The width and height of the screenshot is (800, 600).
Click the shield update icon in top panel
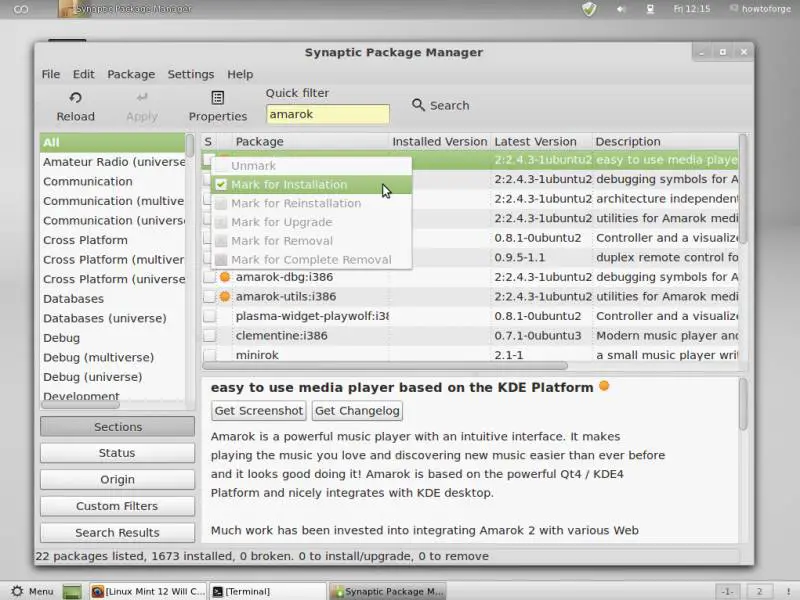click(x=589, y=9)
